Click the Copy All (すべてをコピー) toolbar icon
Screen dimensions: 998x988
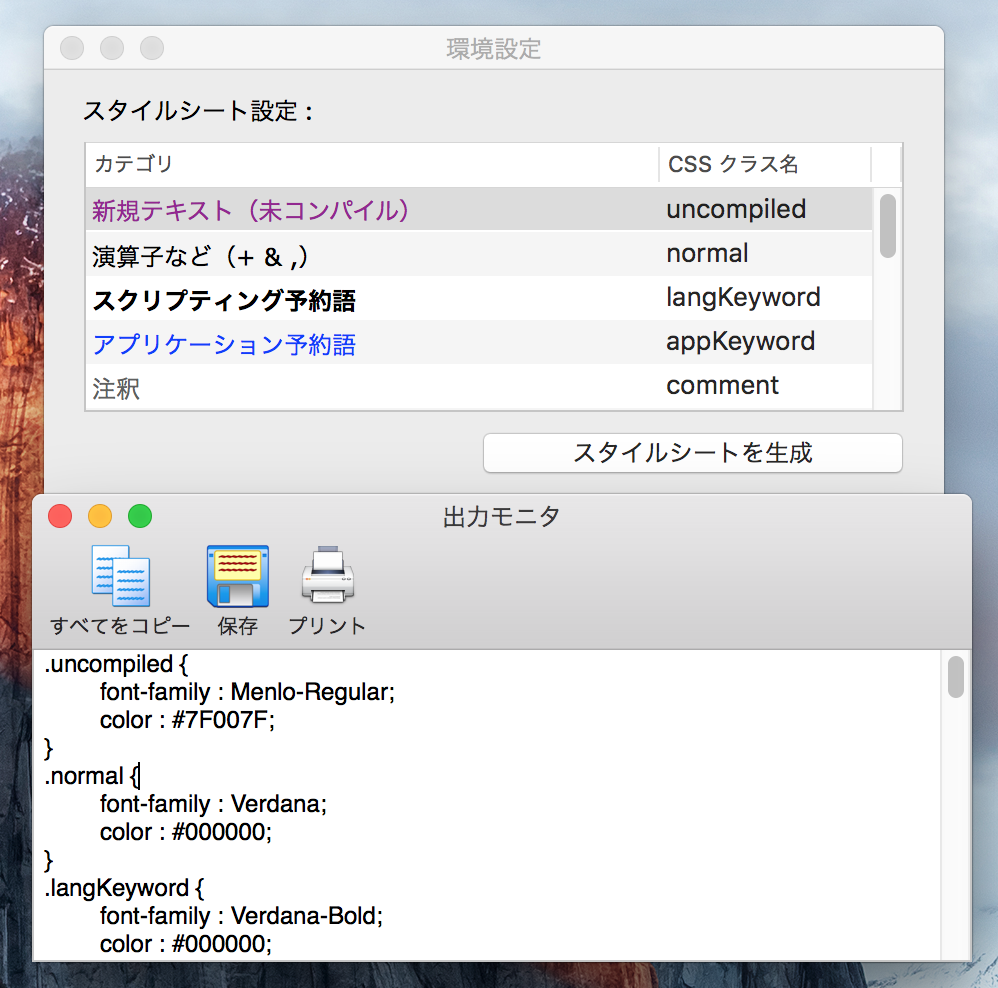(x=121, y=575)
